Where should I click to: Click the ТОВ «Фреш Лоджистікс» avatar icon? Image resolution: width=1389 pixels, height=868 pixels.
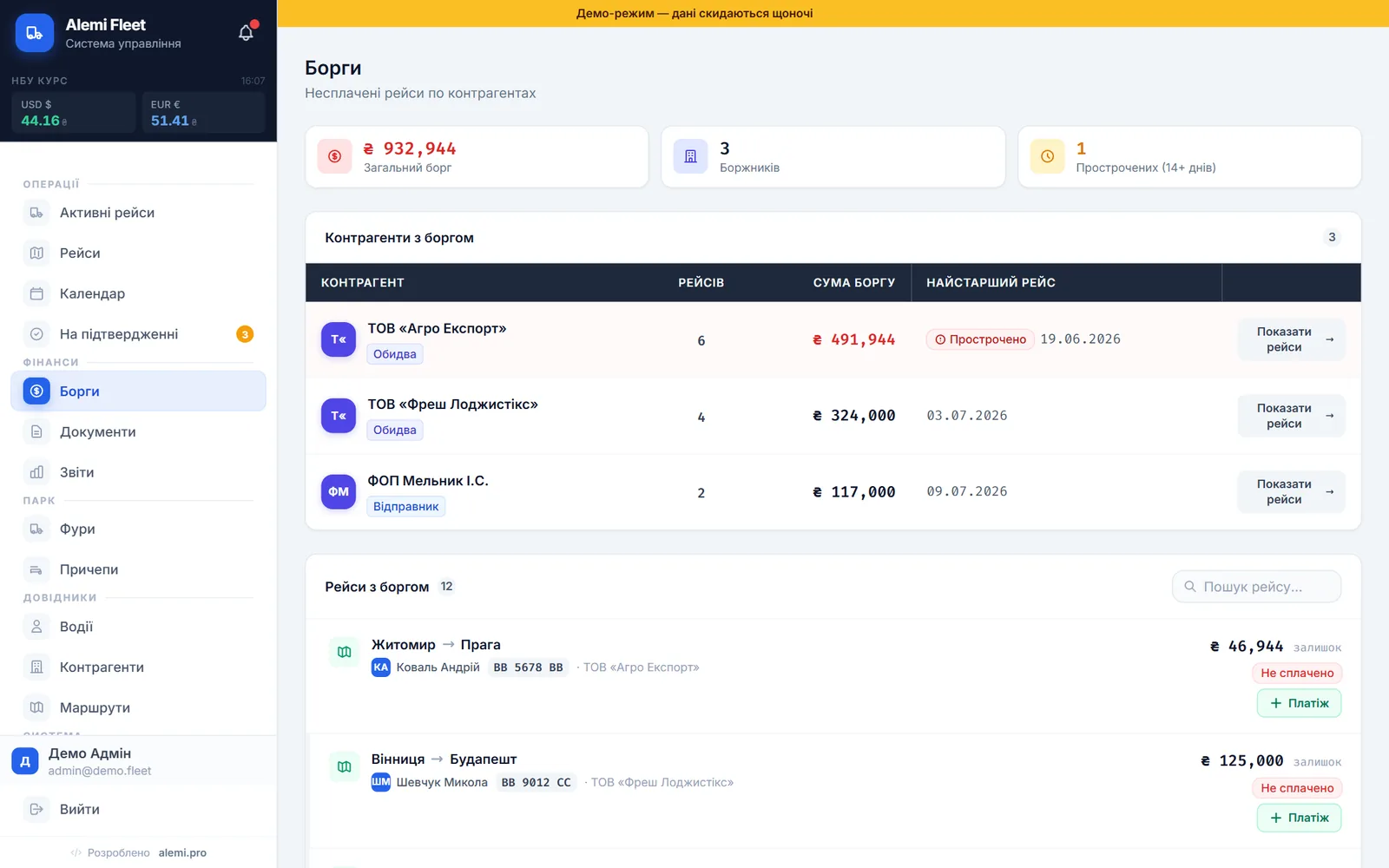coord(339,416)
